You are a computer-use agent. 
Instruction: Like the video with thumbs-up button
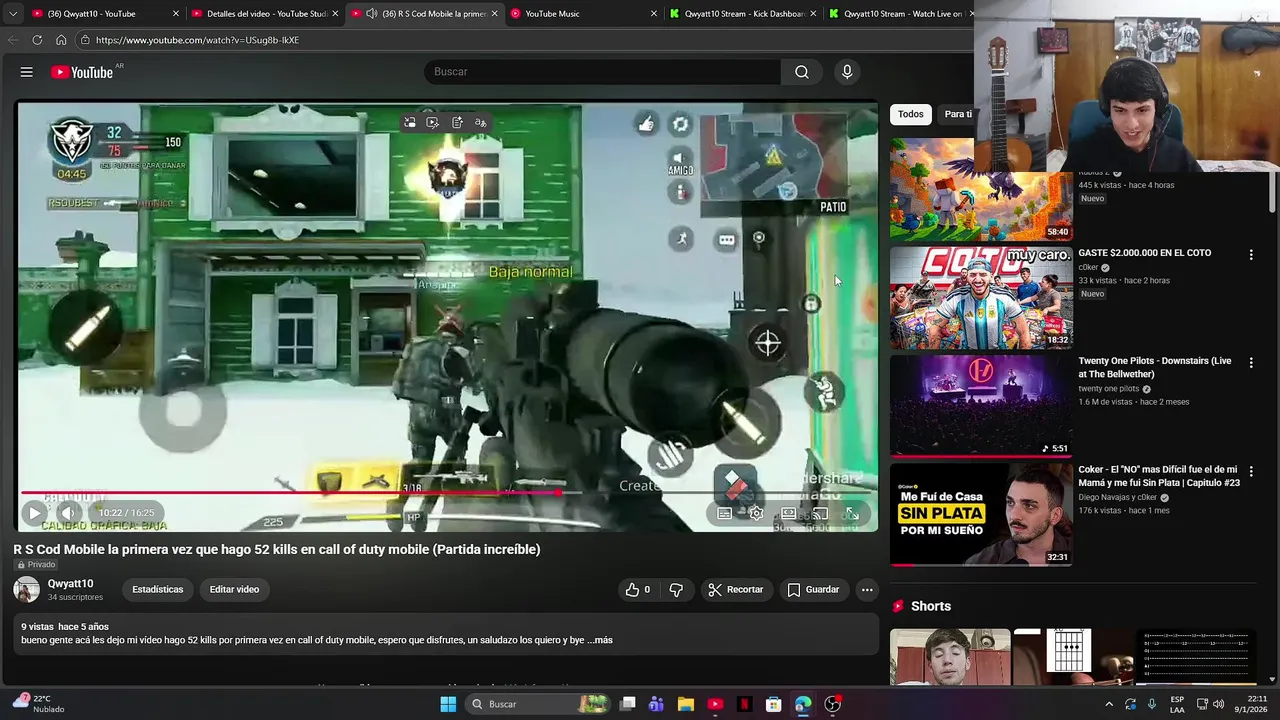637,590
